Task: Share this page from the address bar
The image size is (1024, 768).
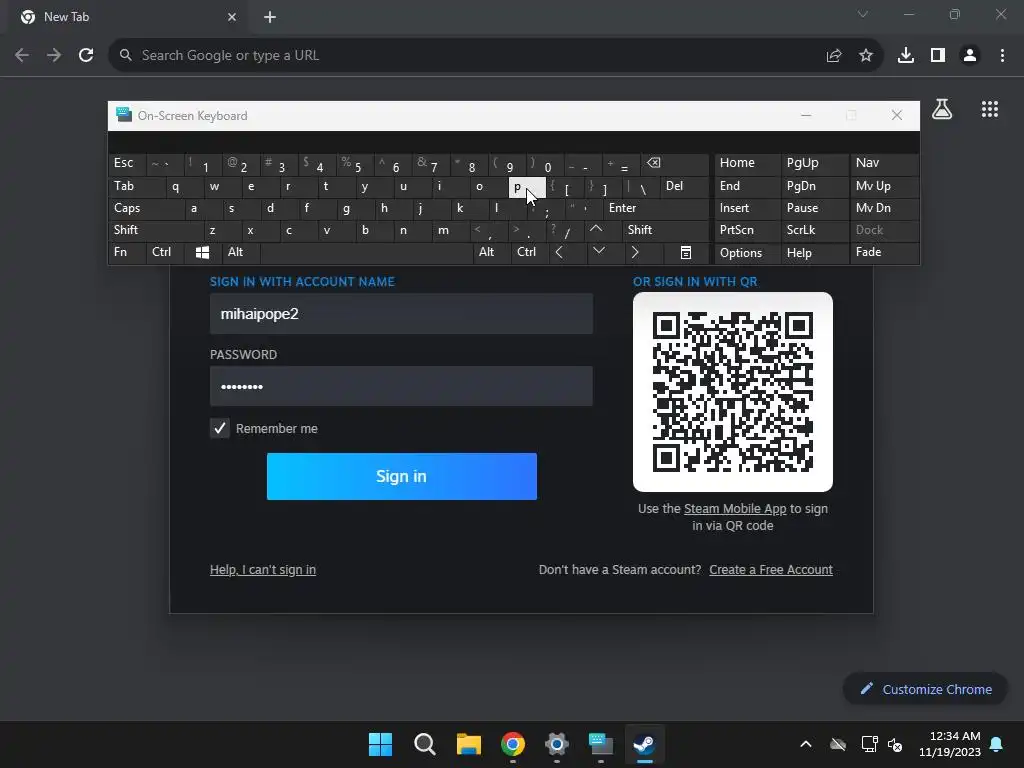Action: click(x=834, y=56)
